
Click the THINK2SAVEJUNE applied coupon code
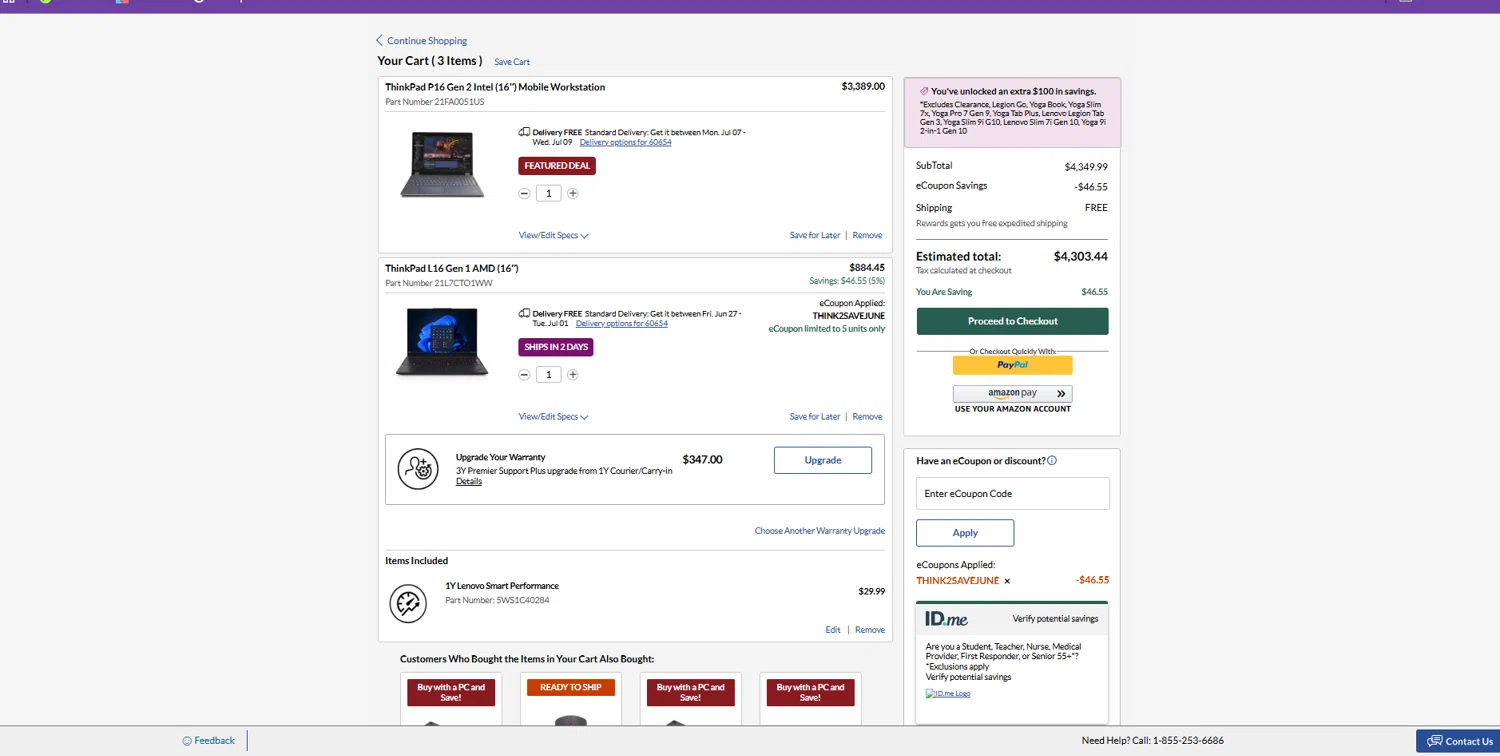(957, 581)
